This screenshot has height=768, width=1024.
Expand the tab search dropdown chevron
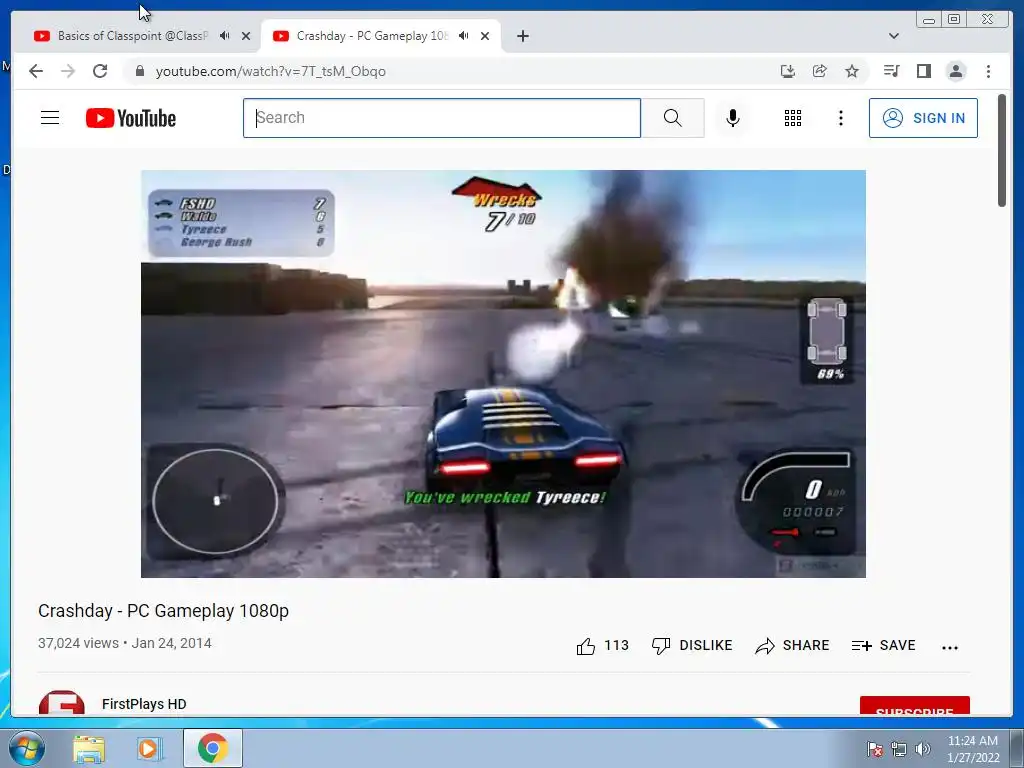pos(893,36)
